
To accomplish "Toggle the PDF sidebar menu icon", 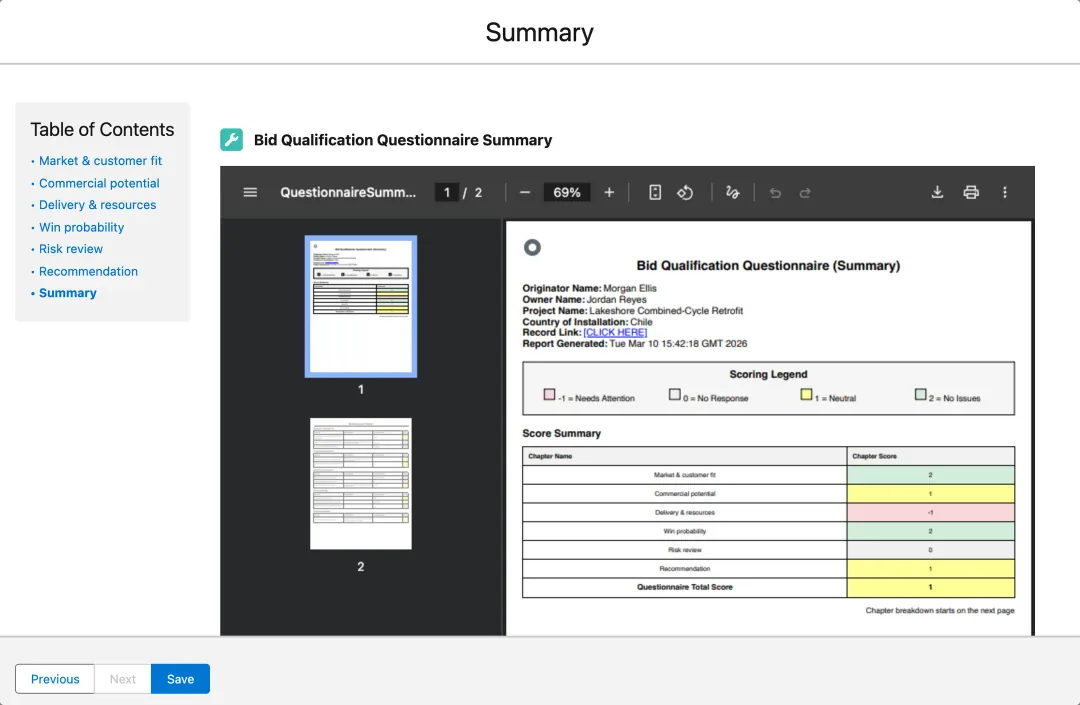I will 250,192.
